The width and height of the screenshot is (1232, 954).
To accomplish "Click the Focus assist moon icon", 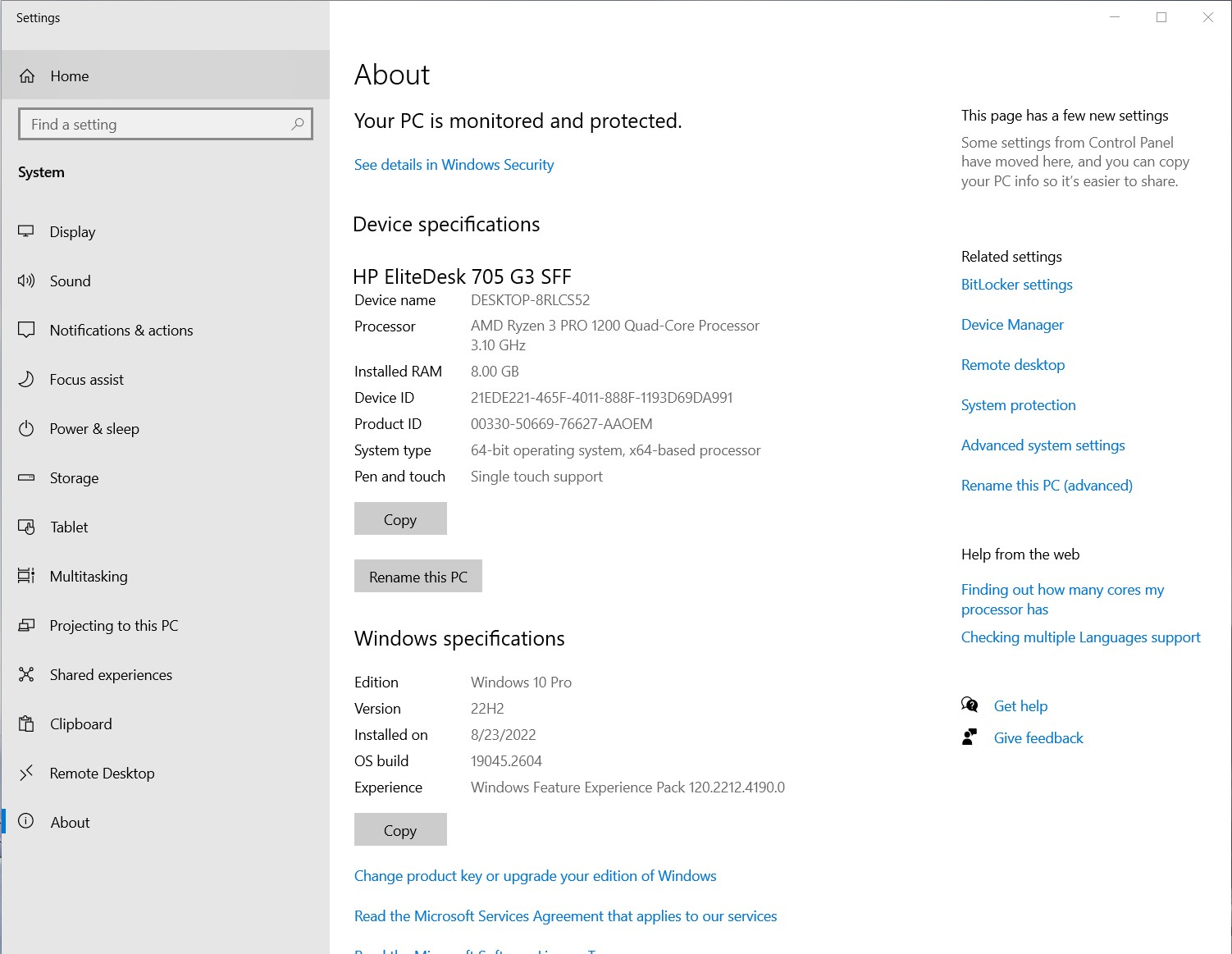I will point(26,379).
